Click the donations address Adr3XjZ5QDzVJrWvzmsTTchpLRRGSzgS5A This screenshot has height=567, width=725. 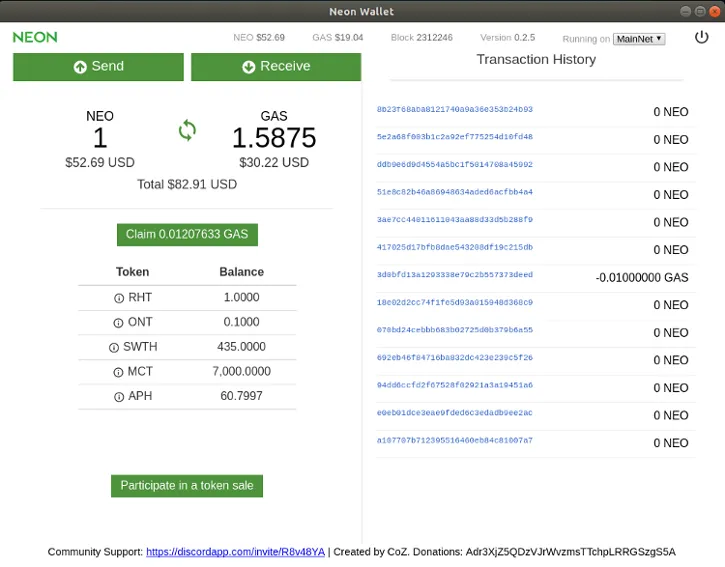[x=571, y=552]
